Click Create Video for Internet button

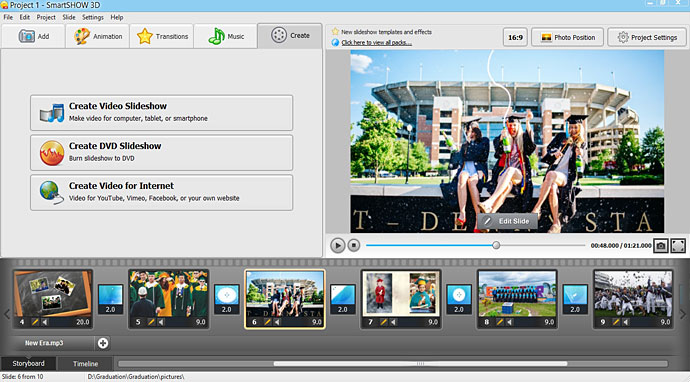click(161, 193)
